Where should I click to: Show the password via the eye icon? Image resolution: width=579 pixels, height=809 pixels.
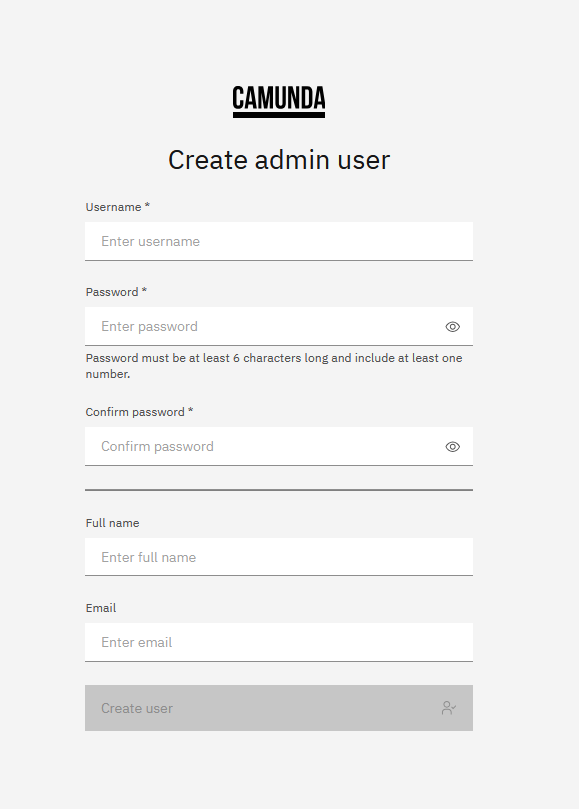452,326
